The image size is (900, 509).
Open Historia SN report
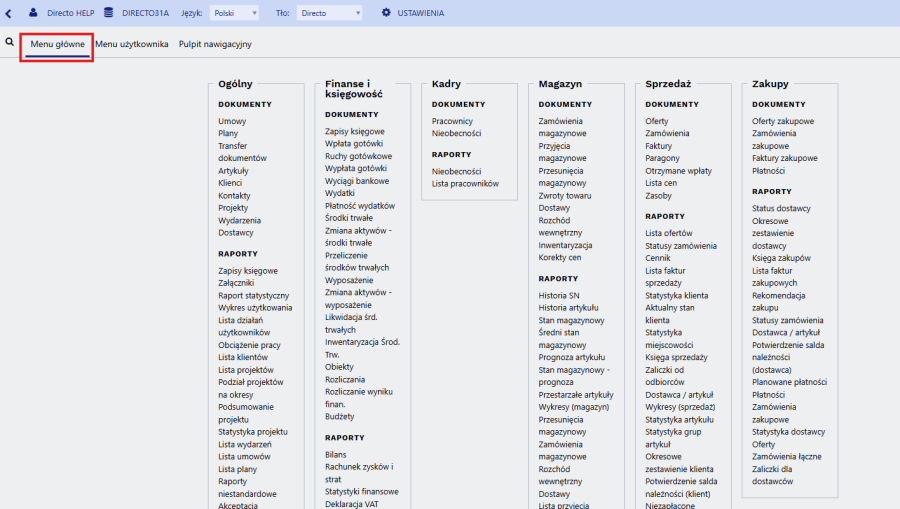(x=559, y=296)
